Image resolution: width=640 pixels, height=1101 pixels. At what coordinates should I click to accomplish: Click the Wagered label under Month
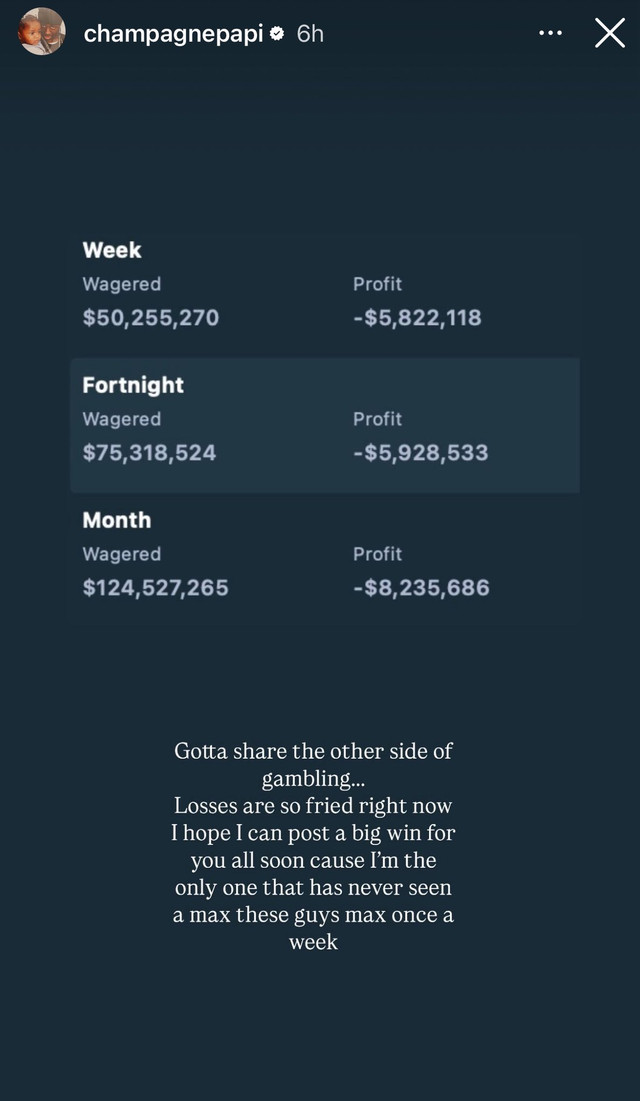coord(122,554)
